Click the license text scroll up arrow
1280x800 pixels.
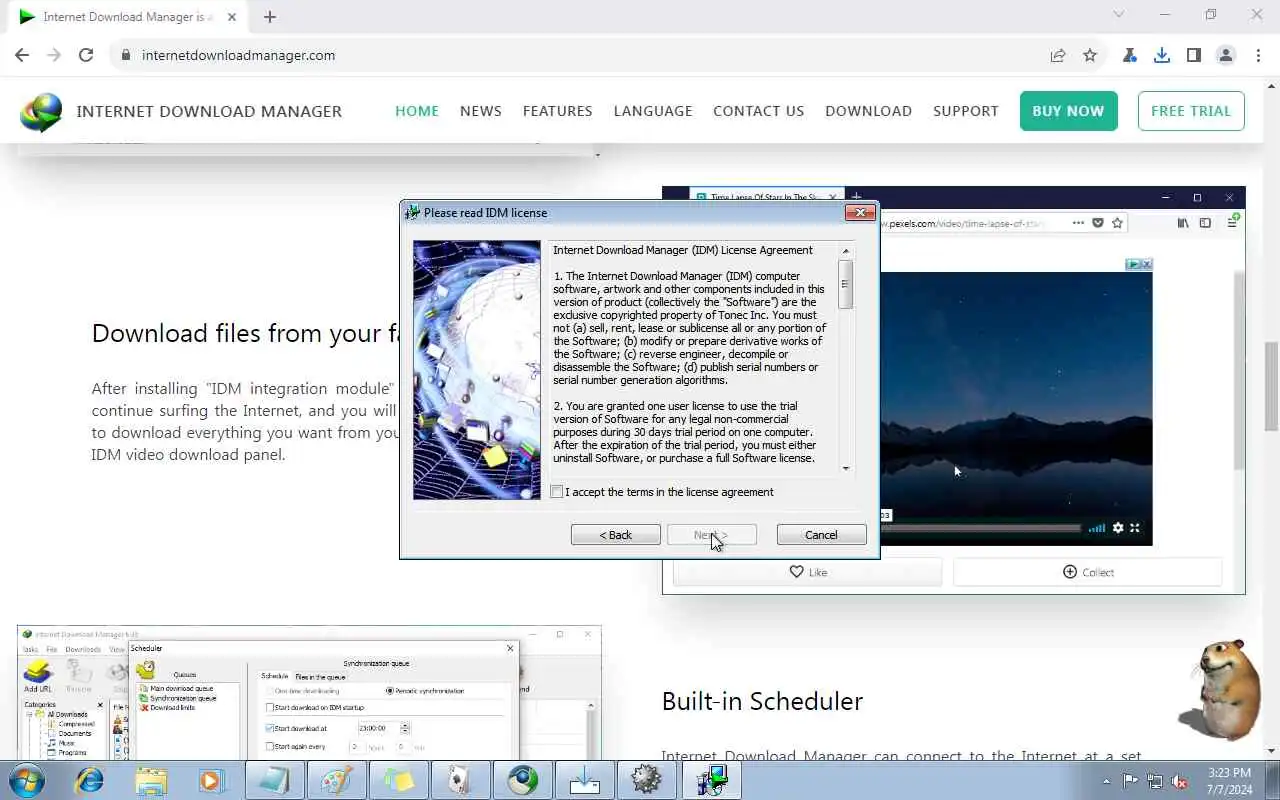click(846, 251)
